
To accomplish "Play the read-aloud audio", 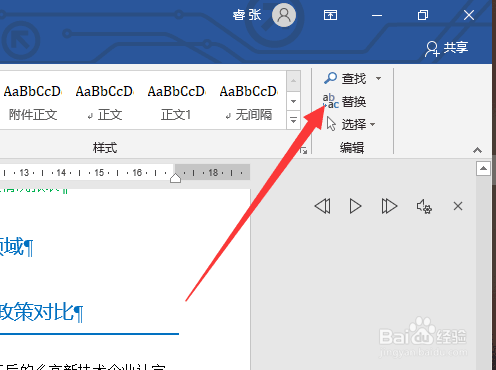I will pyautogui.click(x=355, y=206).
